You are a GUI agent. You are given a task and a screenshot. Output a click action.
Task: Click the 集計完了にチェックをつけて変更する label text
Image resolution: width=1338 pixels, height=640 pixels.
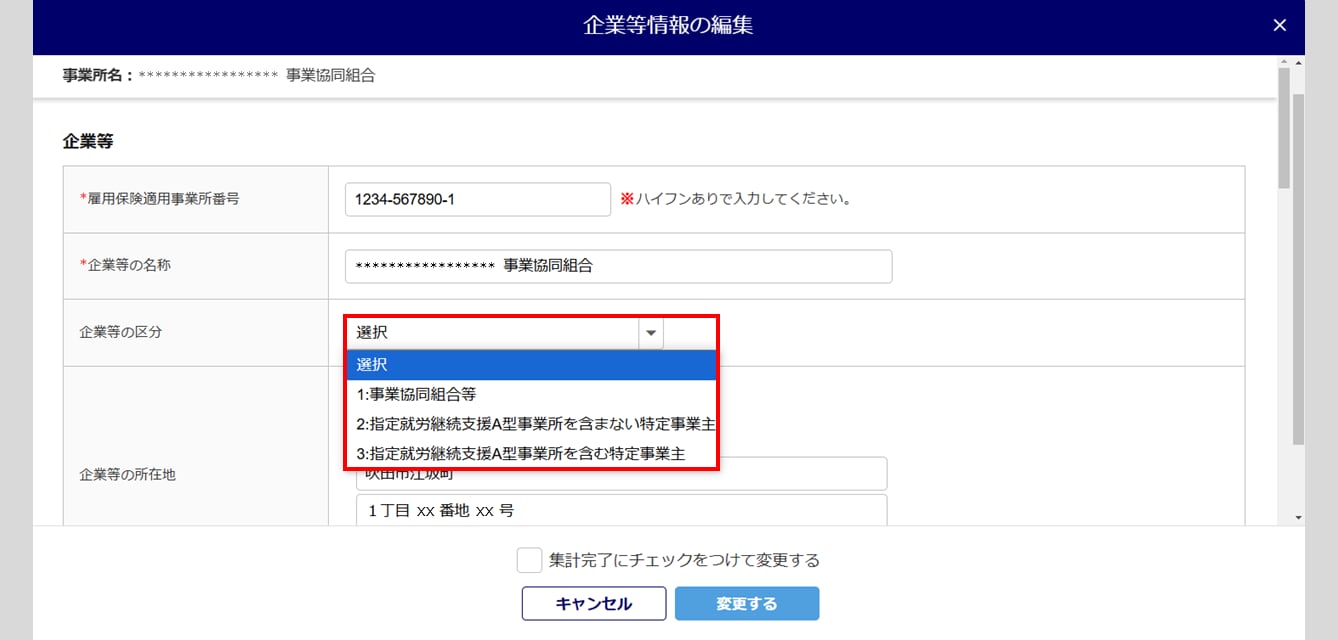pyautogui.click(x=685, y=560)
